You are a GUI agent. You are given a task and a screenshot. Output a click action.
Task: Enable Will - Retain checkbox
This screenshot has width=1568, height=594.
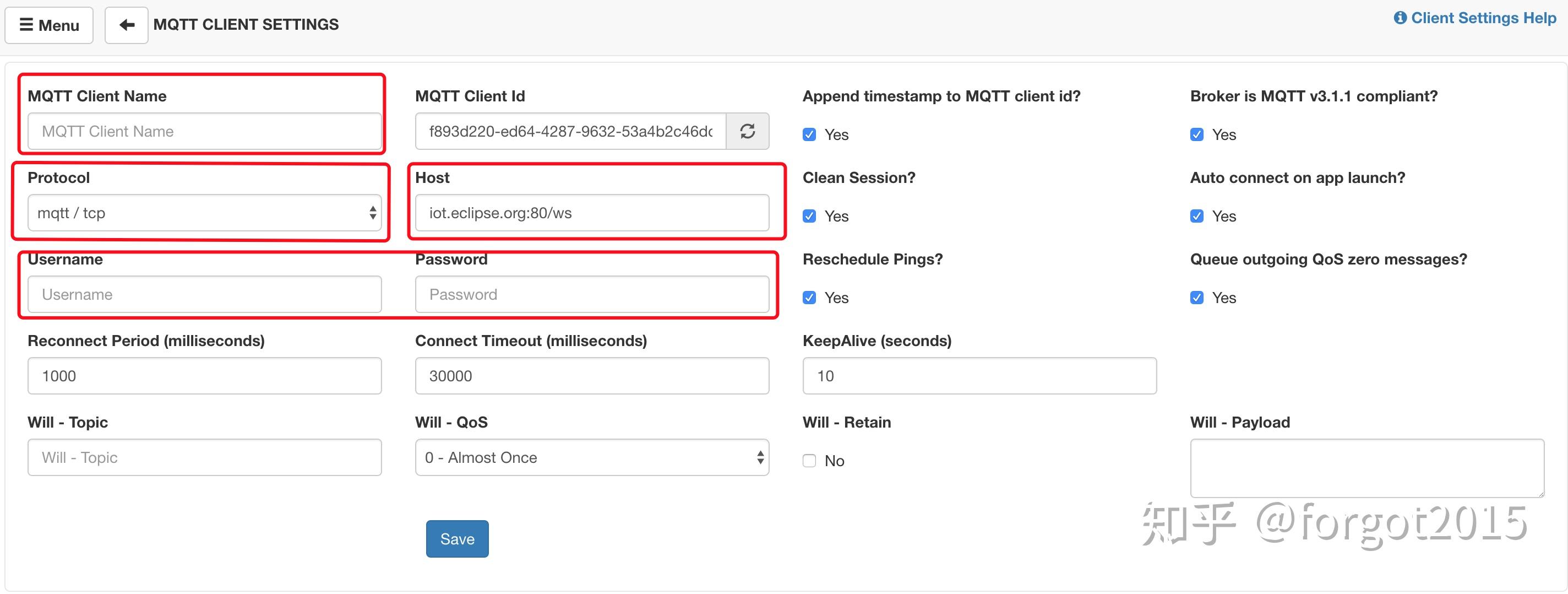click(x=809, y=461)
